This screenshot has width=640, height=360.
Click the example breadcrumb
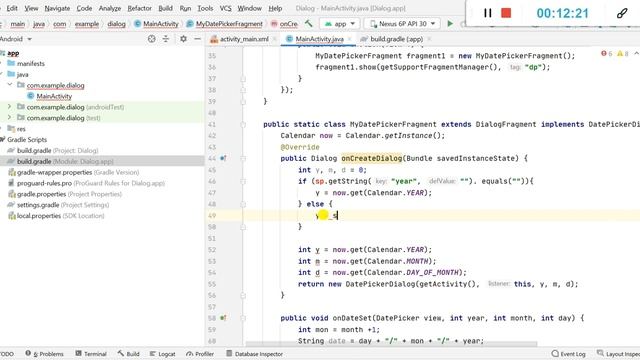click(87, 24)
